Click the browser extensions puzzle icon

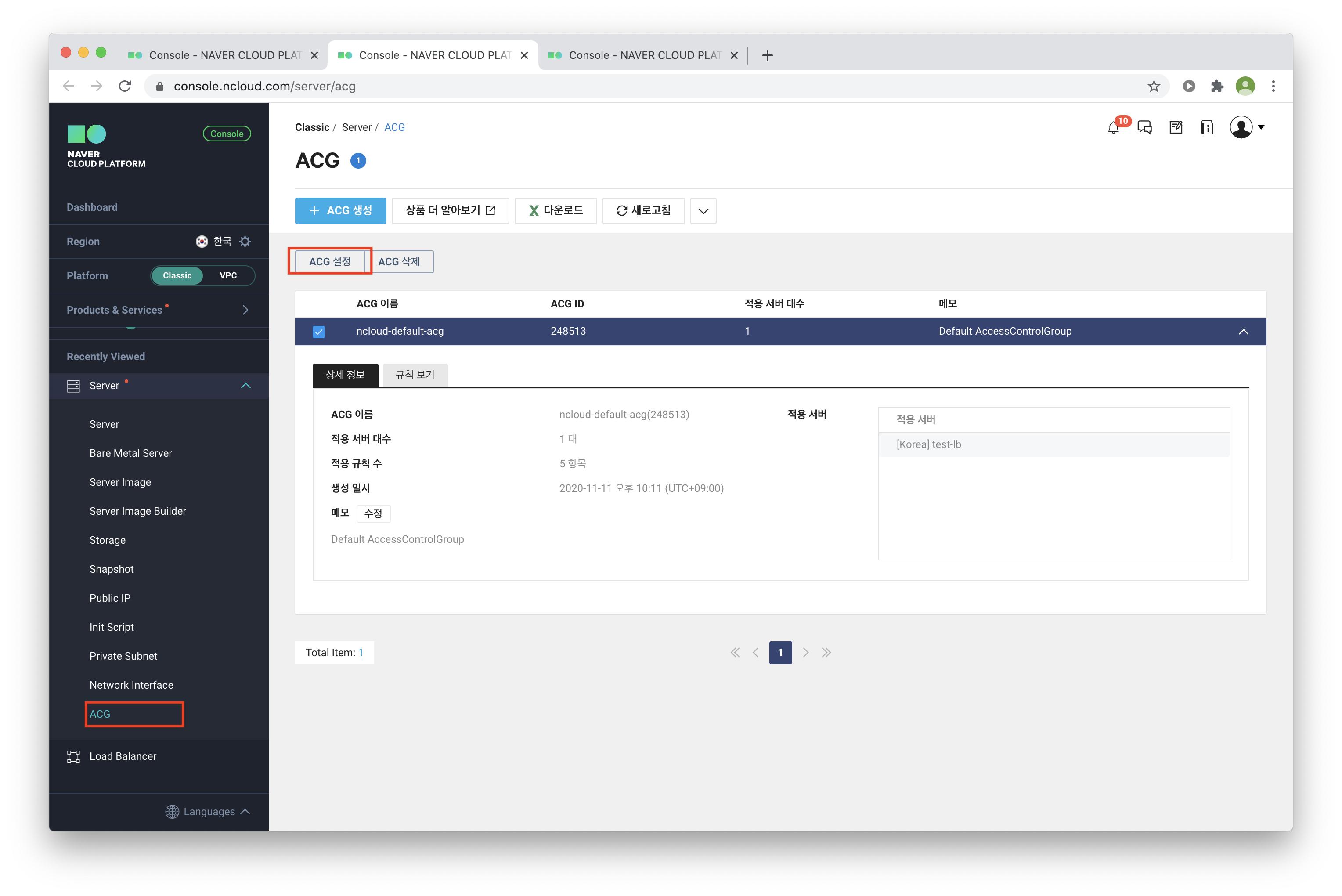pos(1217,86)
